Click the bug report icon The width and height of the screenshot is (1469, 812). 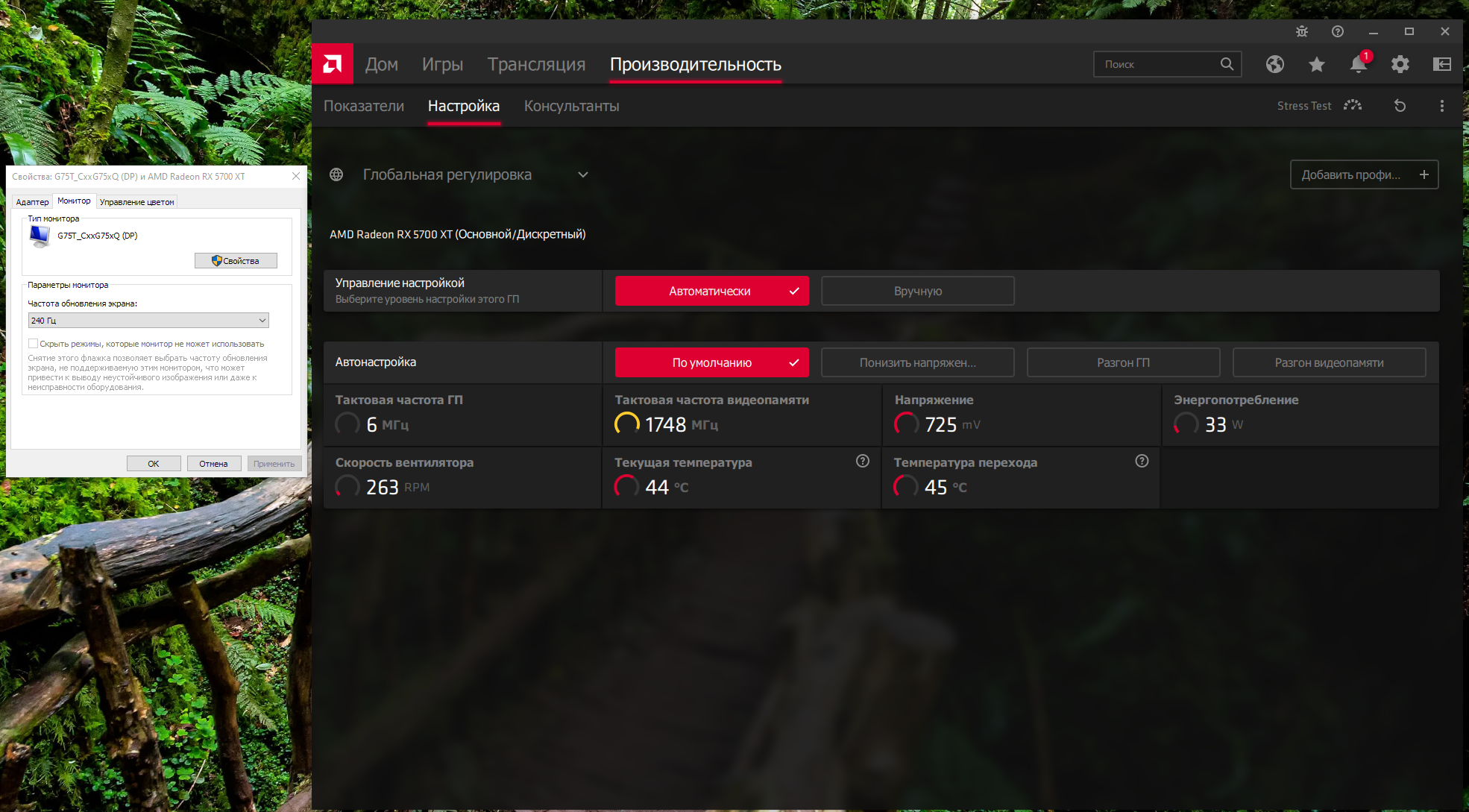click(1302, 31)
